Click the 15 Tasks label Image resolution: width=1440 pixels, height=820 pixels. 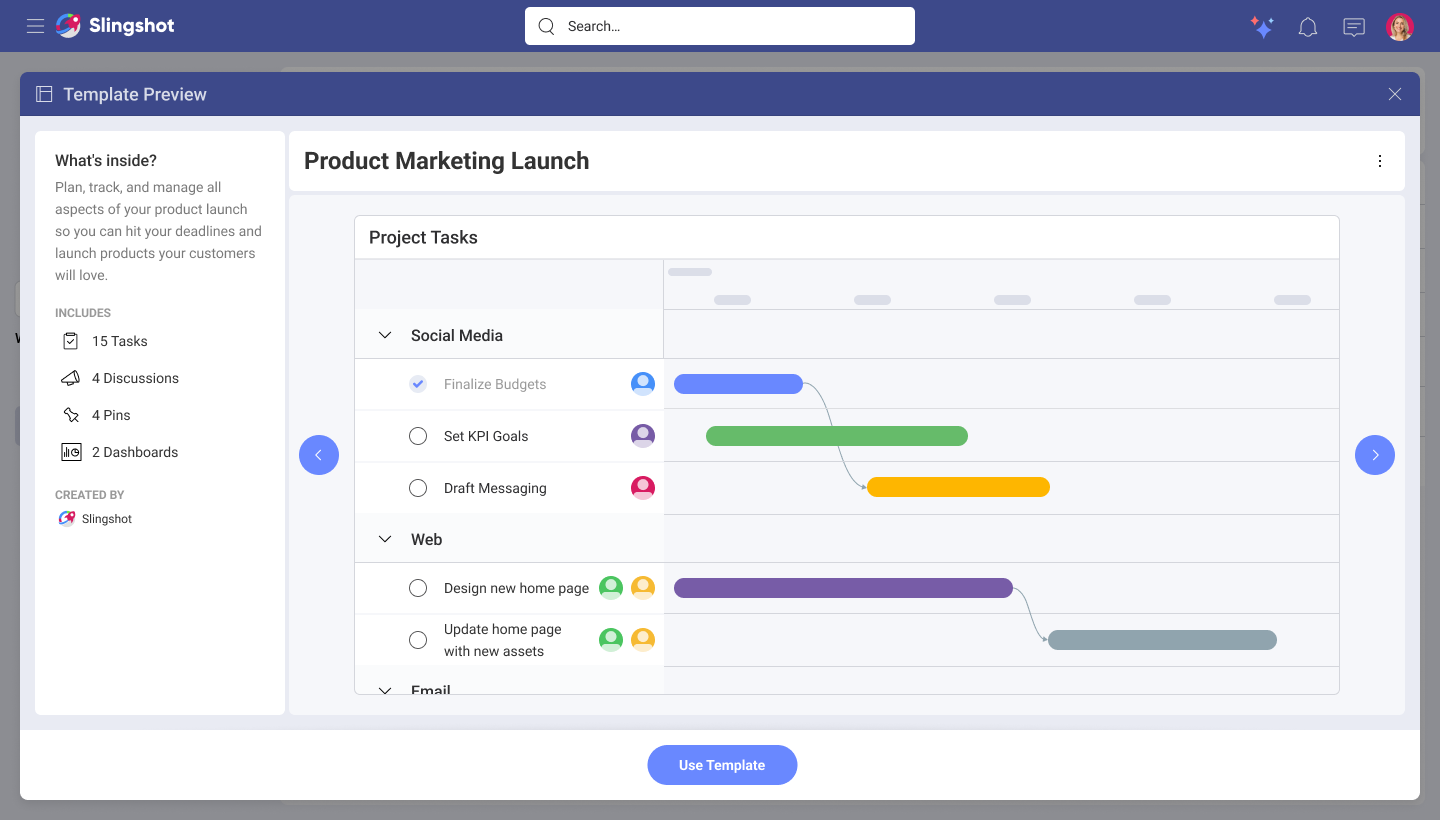tap(120, 341)
